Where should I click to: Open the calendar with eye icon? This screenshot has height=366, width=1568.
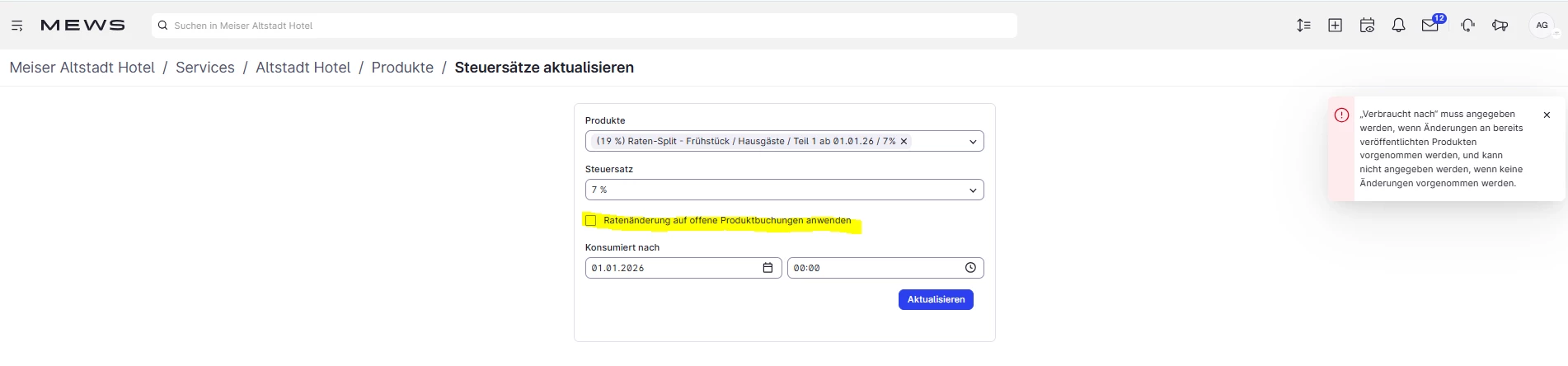pos(1367,26)
